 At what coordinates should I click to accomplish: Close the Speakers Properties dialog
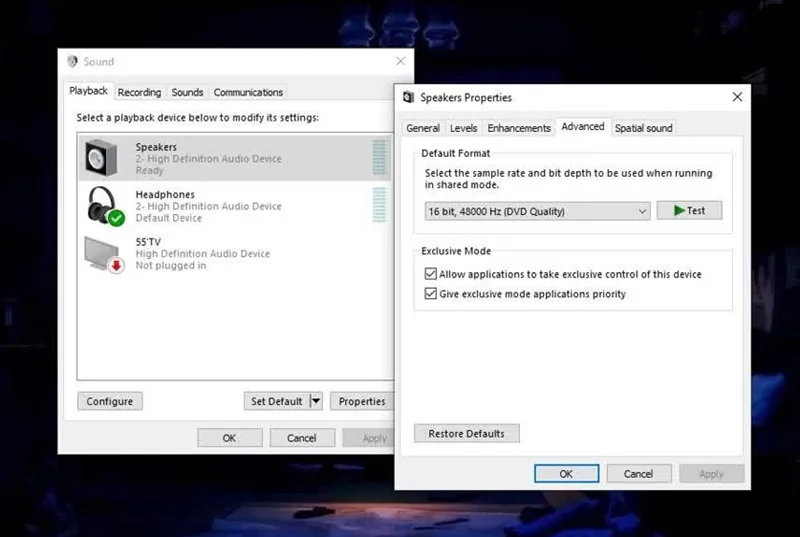click(x=737, y=97)
